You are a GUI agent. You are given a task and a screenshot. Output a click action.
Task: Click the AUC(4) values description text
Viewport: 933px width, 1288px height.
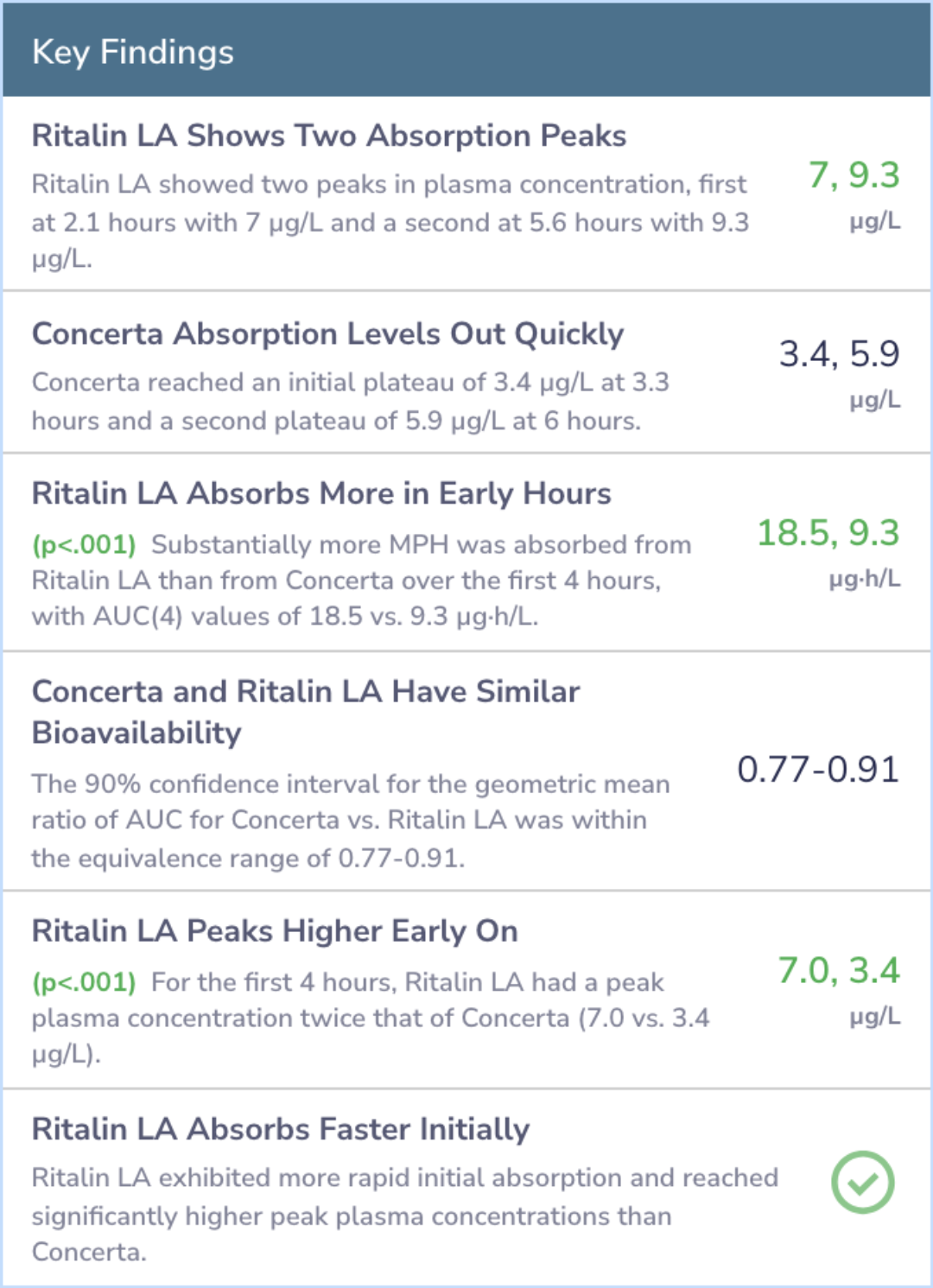click(x=362, y=580)
